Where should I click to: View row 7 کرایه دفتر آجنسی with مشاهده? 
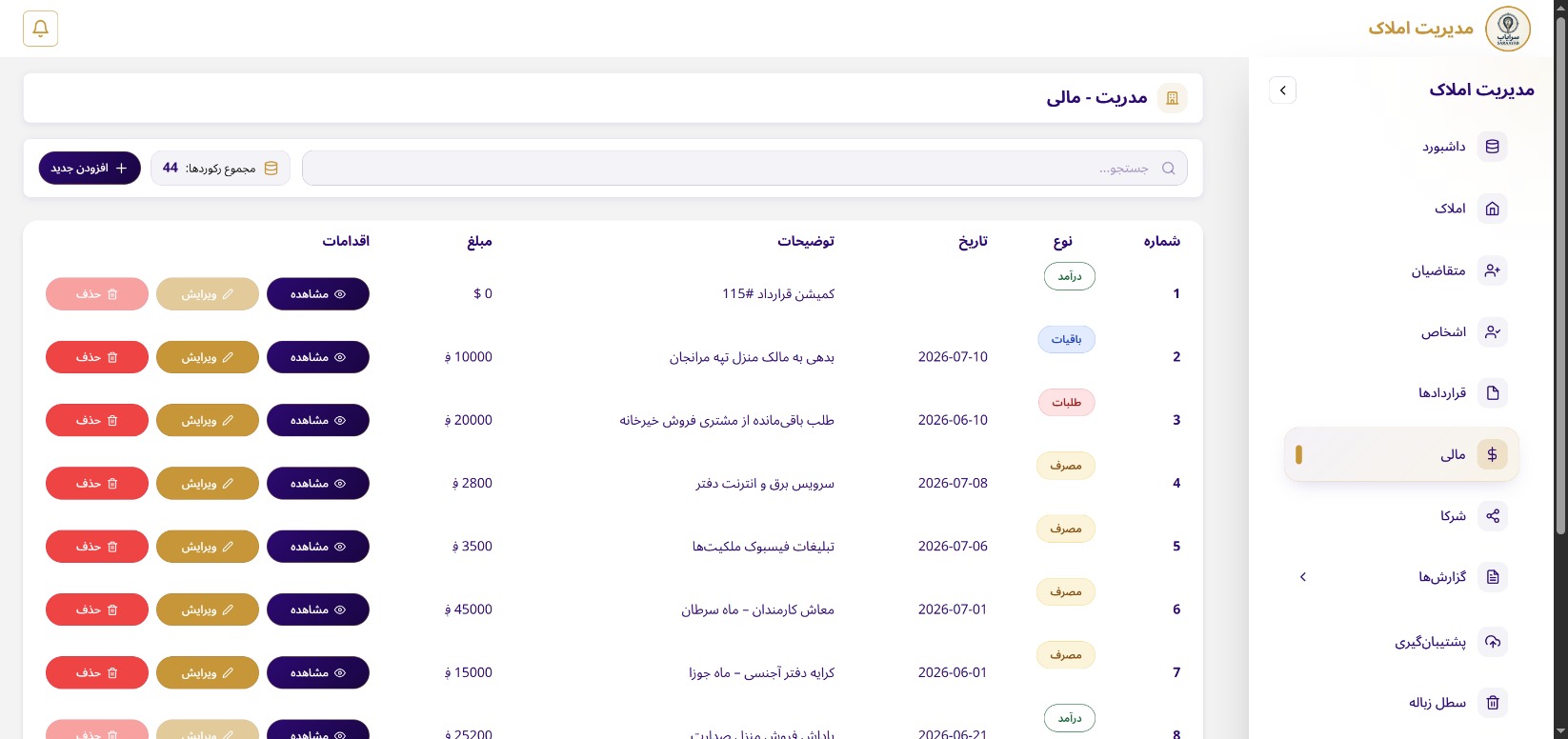click(x=318, y=672)
